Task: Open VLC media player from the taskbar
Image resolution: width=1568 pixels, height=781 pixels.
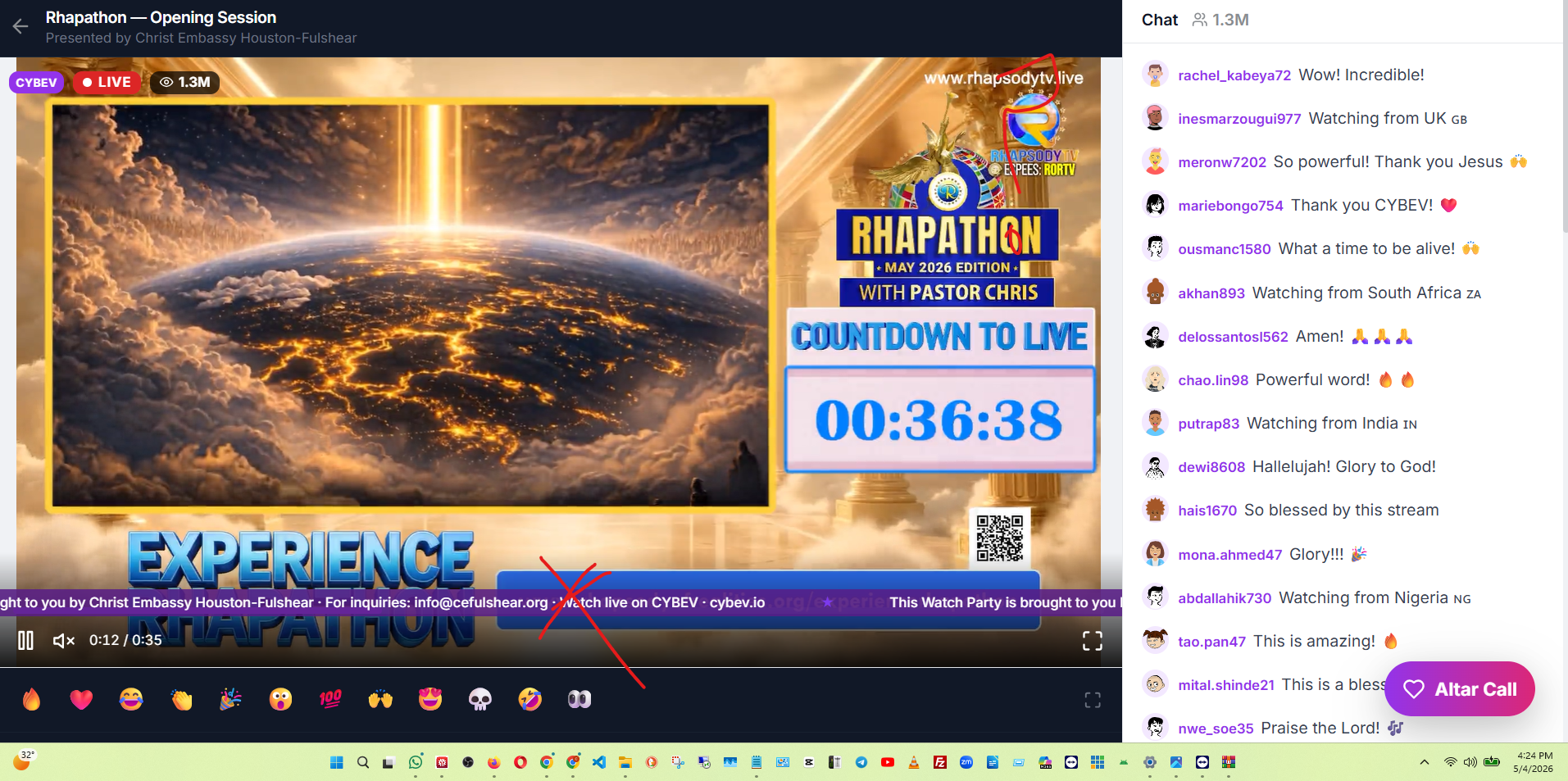Action: tap(914, 762)
